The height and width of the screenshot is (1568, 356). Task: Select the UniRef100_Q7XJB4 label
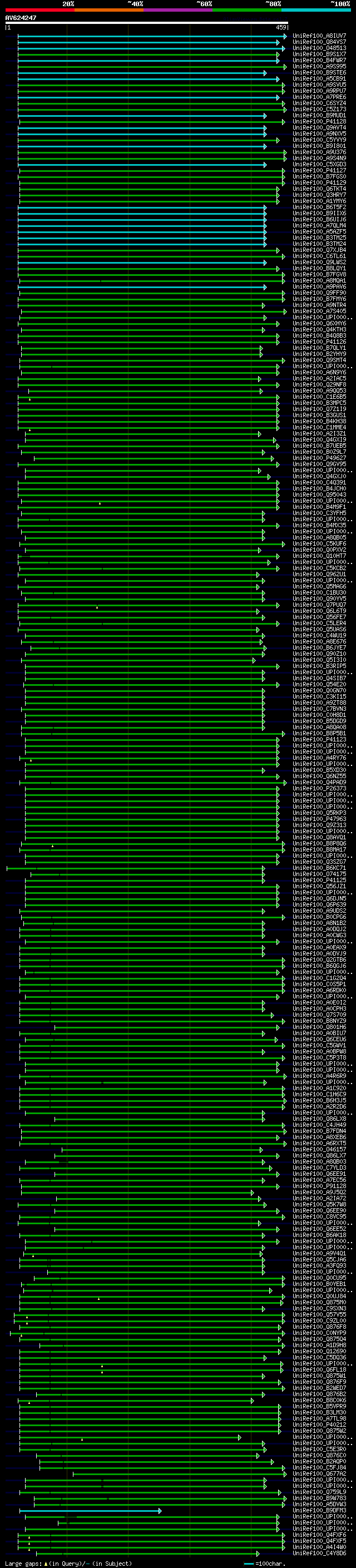(319, 250)
